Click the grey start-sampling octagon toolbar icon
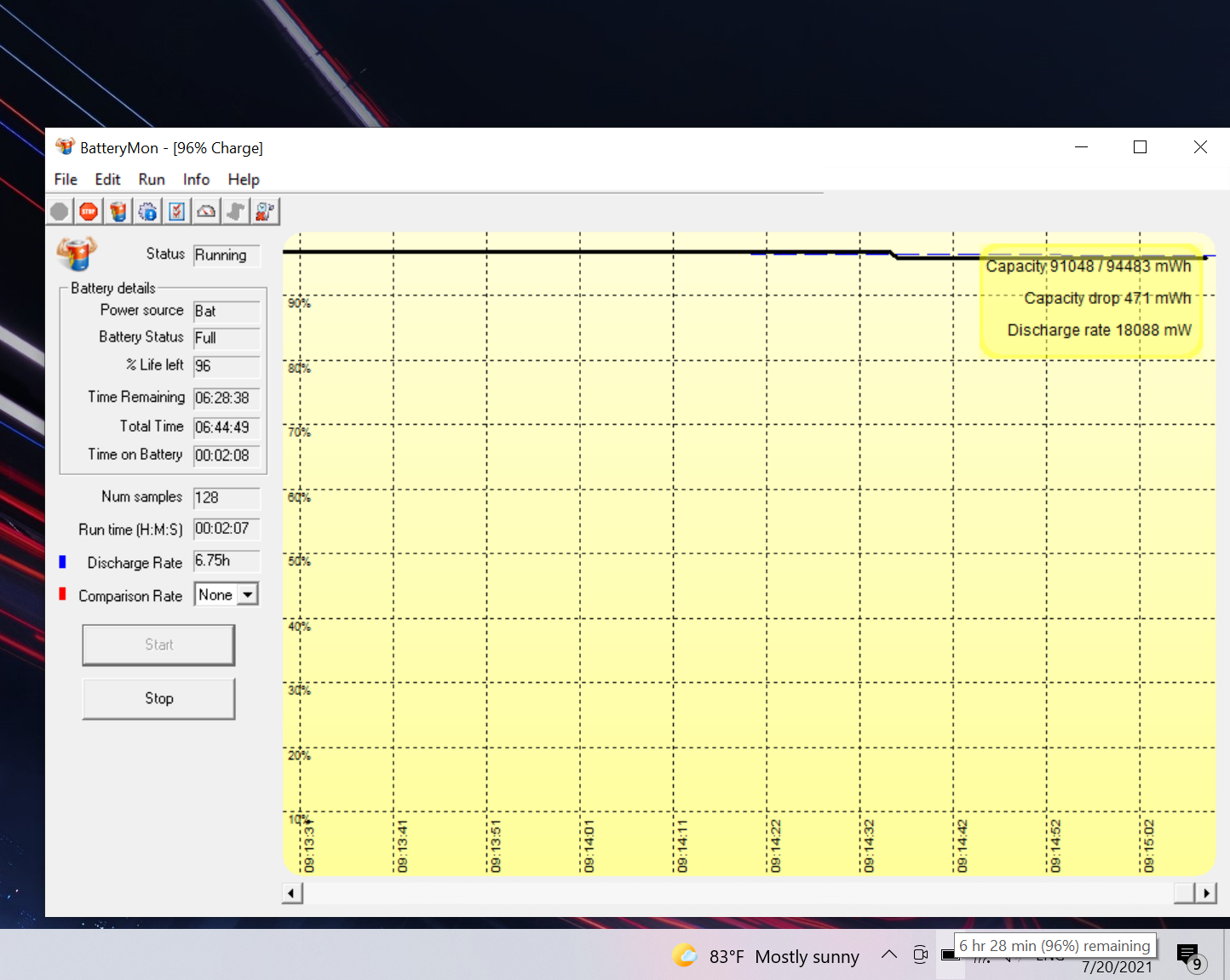The width and height of the screenshot is (1230, 980). click(60, 211)
